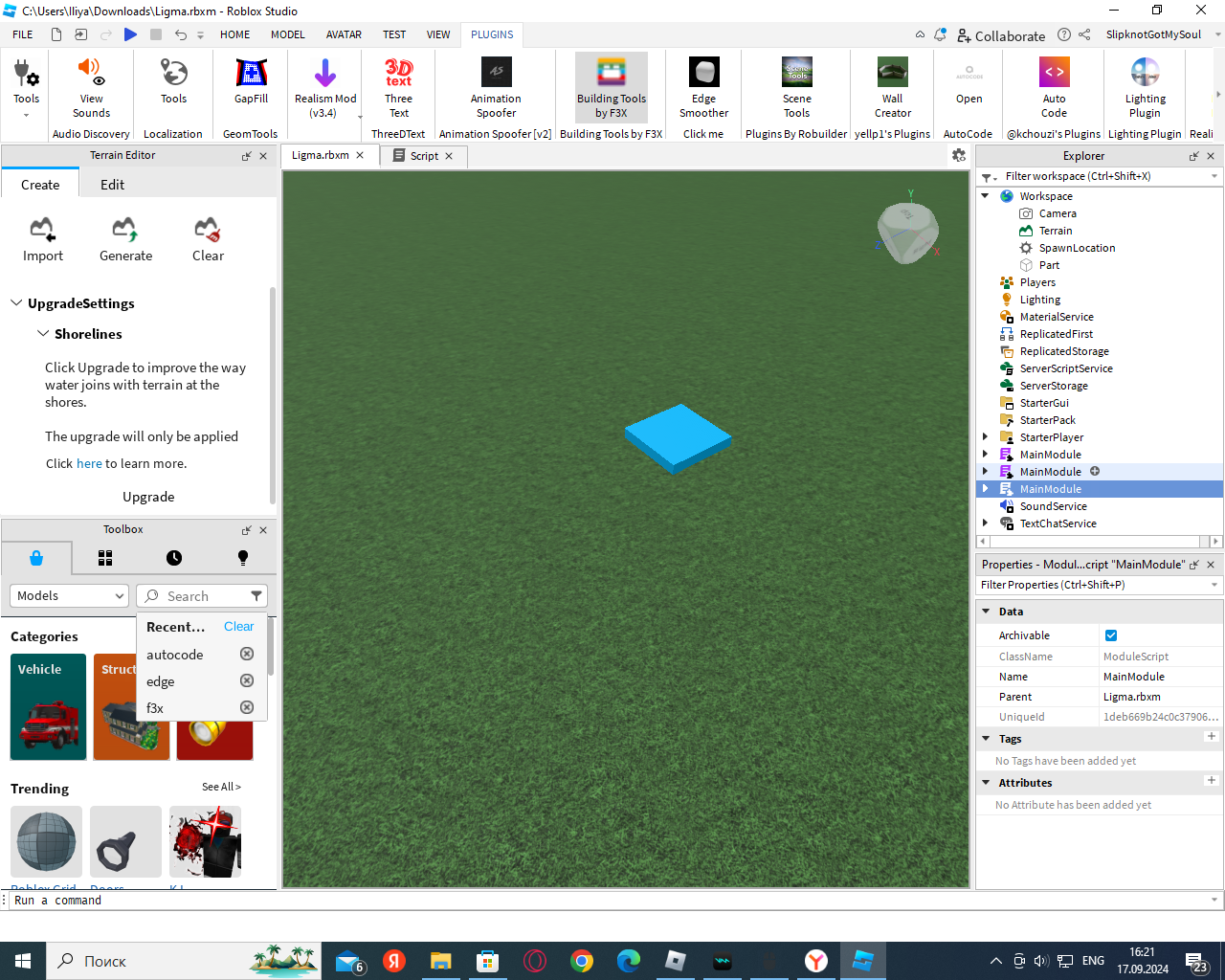Viewport: 1225px width, 980px height.
Task: Open the FILE menu
Action: tap(23, 34)
